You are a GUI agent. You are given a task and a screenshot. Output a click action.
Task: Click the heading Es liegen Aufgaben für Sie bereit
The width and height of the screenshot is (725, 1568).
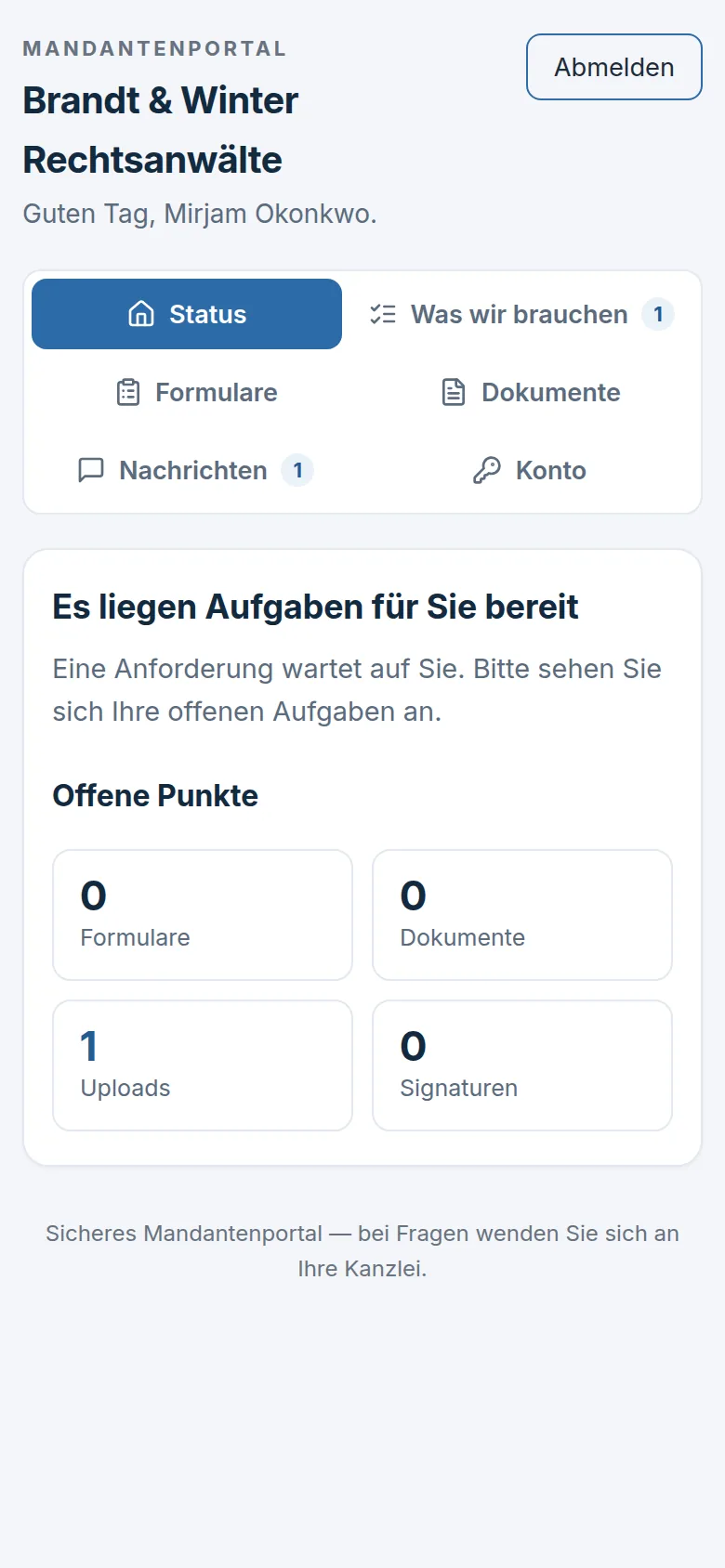(x=315, y=607)
